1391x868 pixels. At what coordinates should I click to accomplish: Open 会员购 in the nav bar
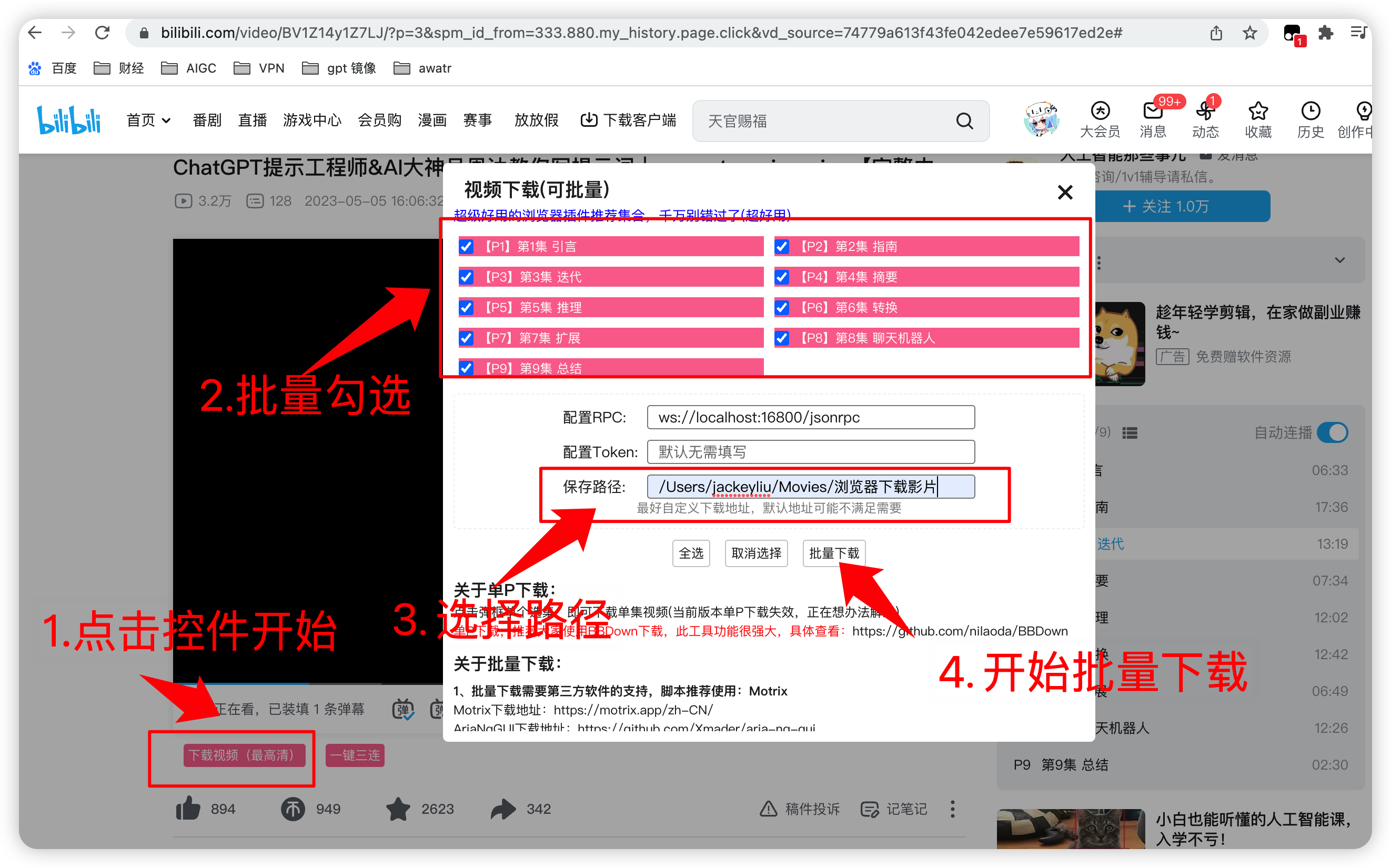click(x=379, y=120)
